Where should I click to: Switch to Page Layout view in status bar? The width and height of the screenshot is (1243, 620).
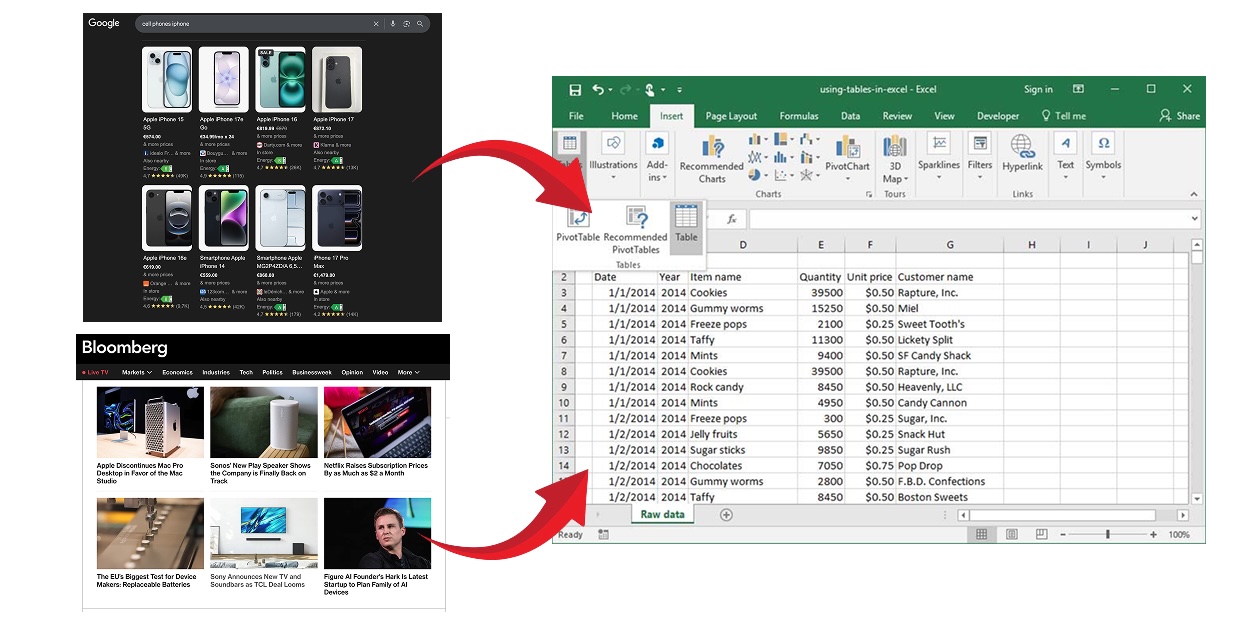point(1011,535)
